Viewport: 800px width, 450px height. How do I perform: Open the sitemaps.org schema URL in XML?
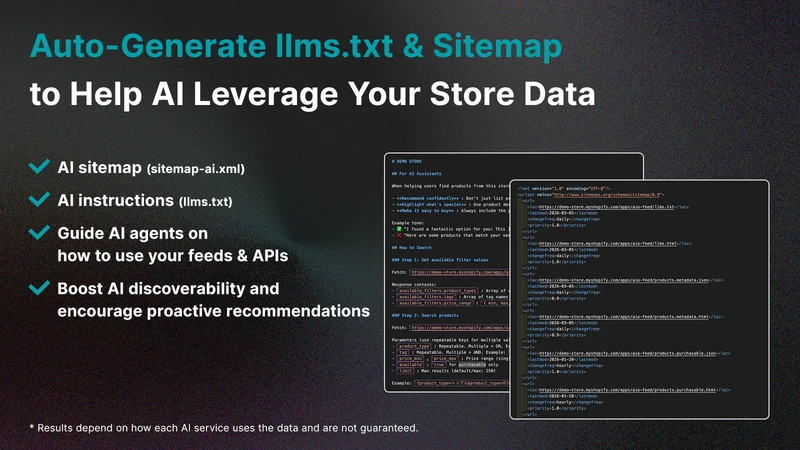point(607,194)
